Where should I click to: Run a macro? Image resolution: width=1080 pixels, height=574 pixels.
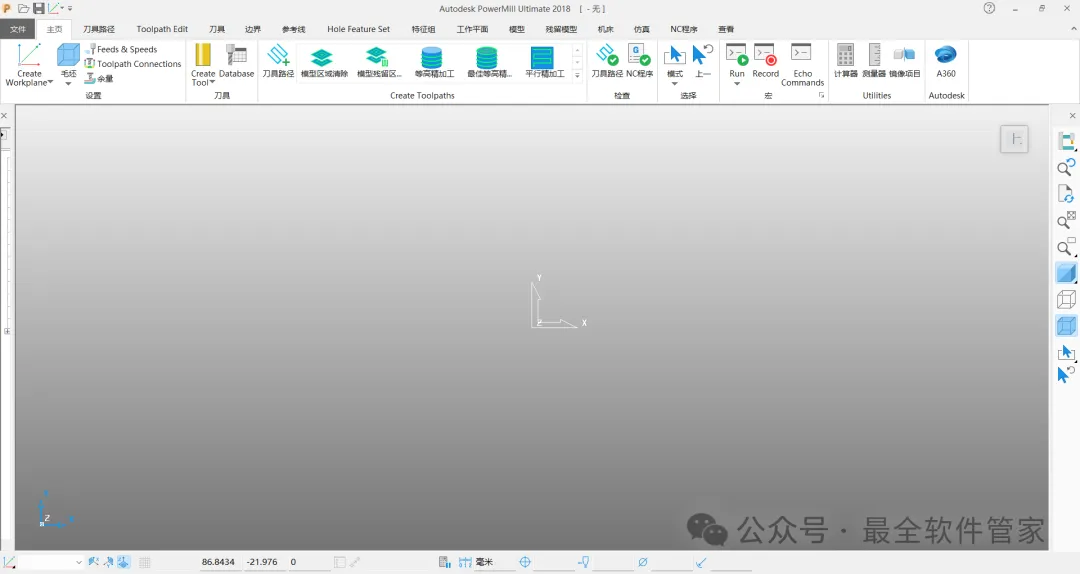[x=736, y=57]
